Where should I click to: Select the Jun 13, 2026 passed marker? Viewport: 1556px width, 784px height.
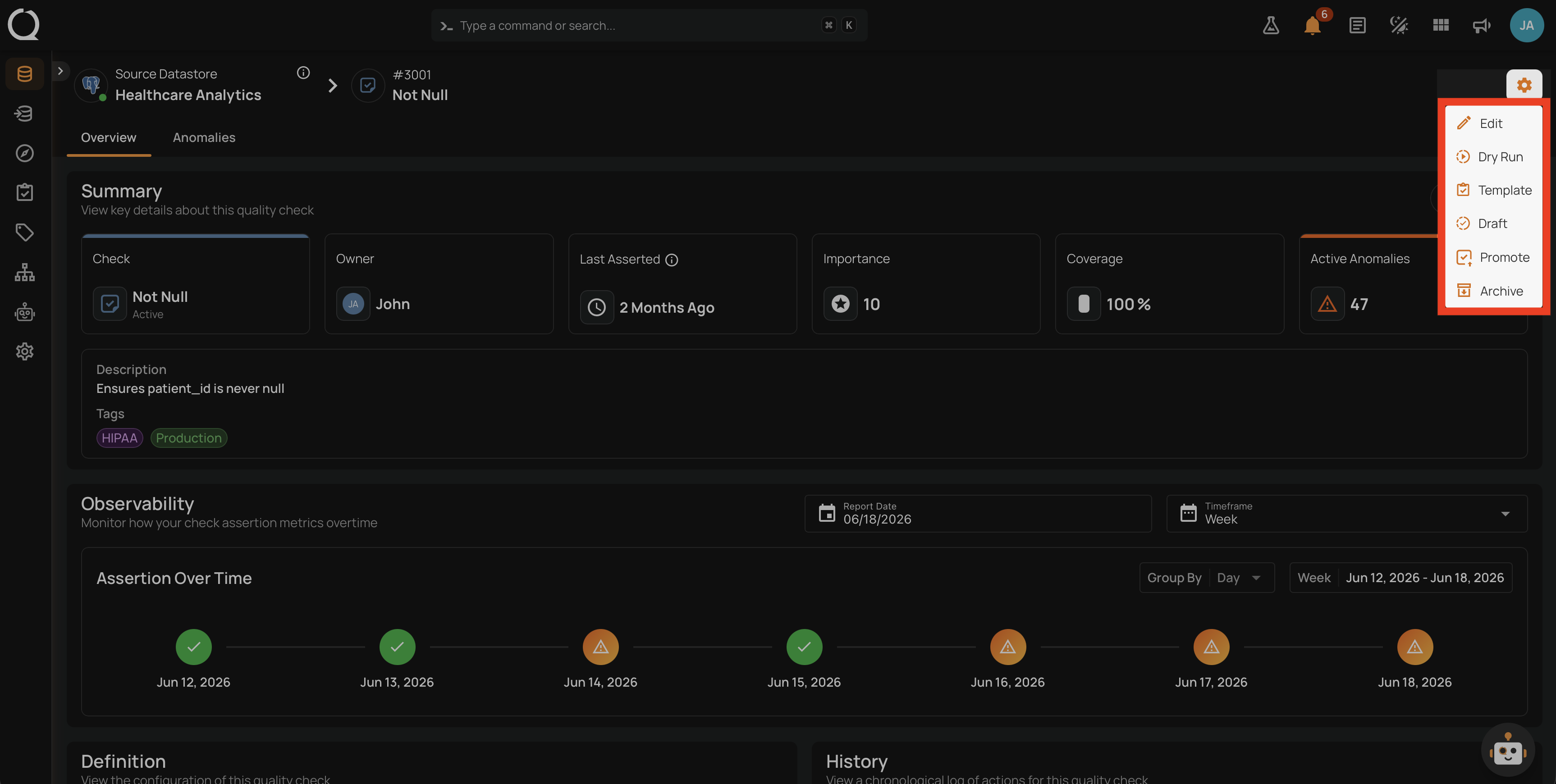coord(397,647)
